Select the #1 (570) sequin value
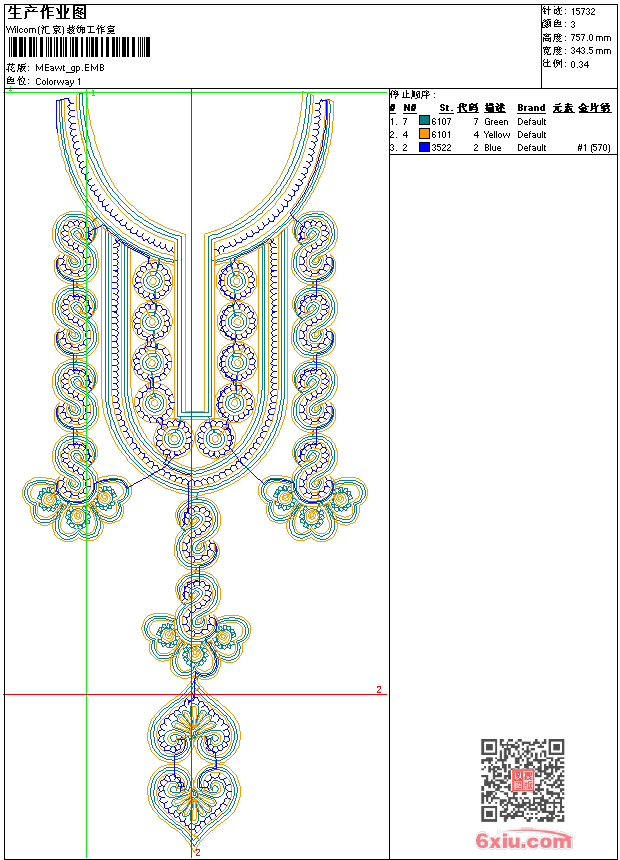This screenshot has height=860, width=620. click(594, 148)
